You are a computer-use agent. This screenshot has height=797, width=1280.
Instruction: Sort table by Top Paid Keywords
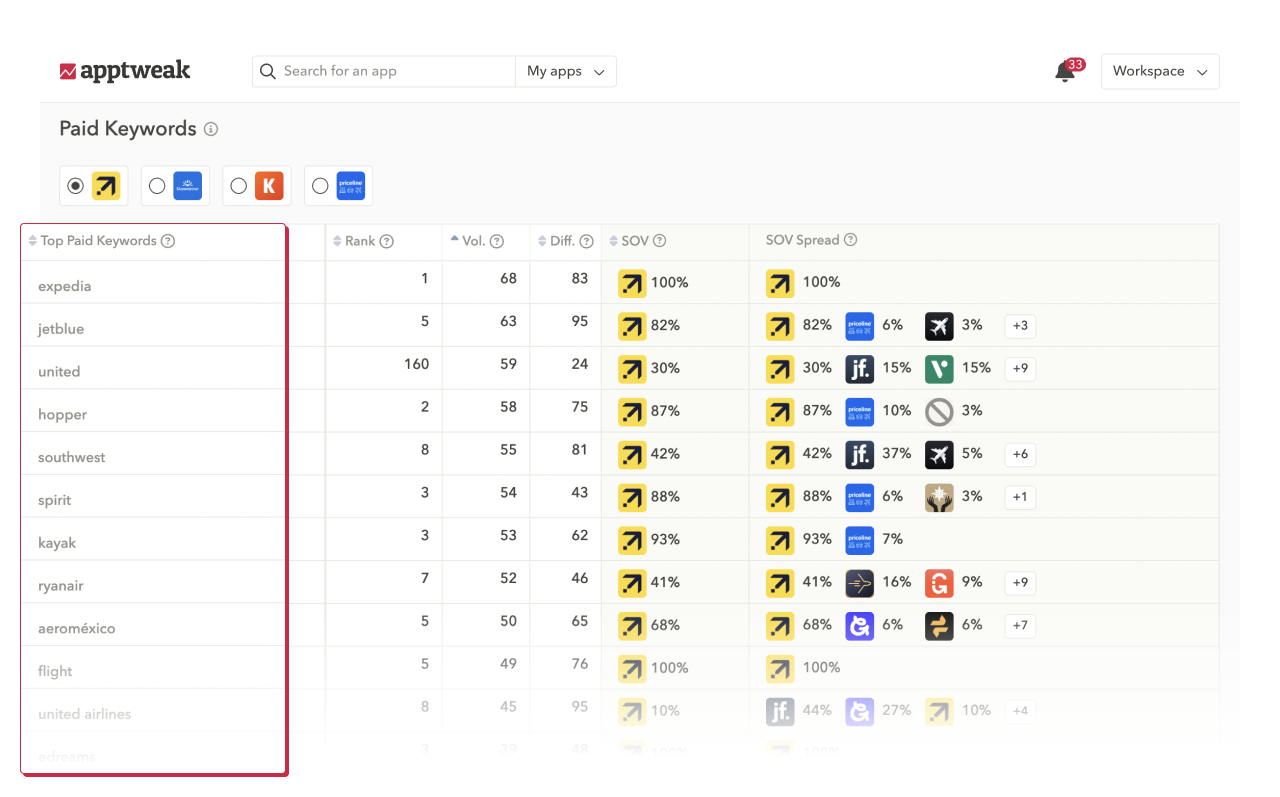tap(33, 241)
